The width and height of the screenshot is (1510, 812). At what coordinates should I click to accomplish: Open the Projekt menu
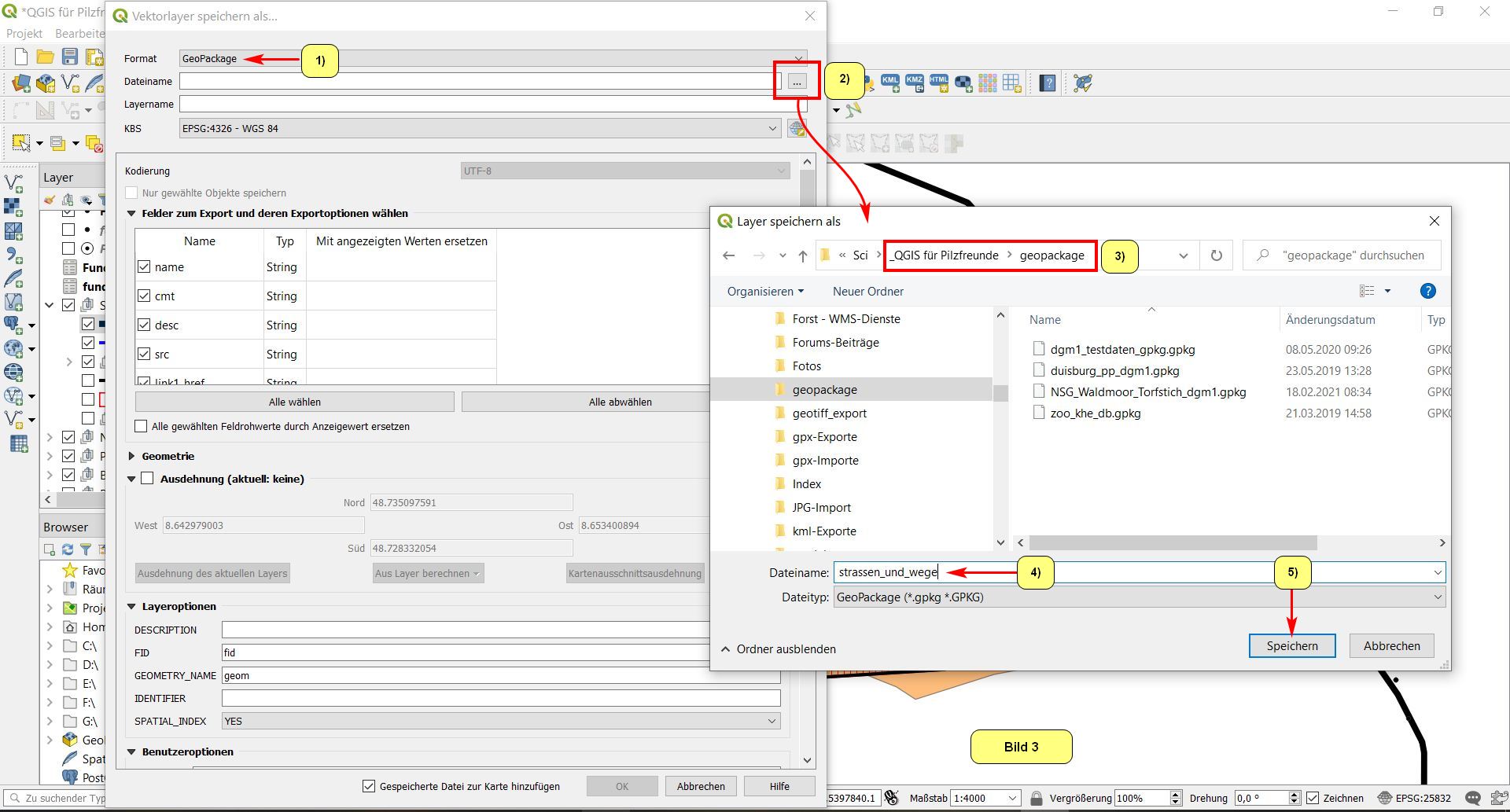[24, 34]
